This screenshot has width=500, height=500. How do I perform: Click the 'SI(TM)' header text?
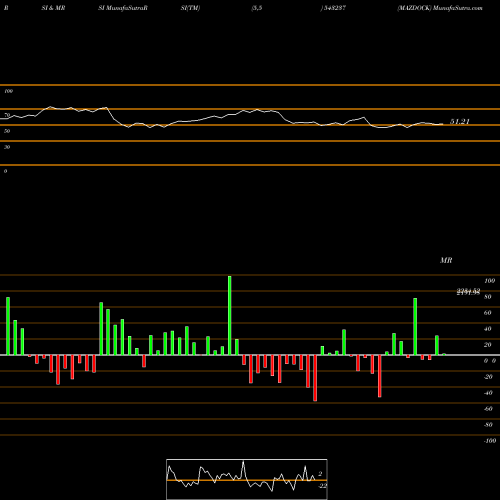190,8
